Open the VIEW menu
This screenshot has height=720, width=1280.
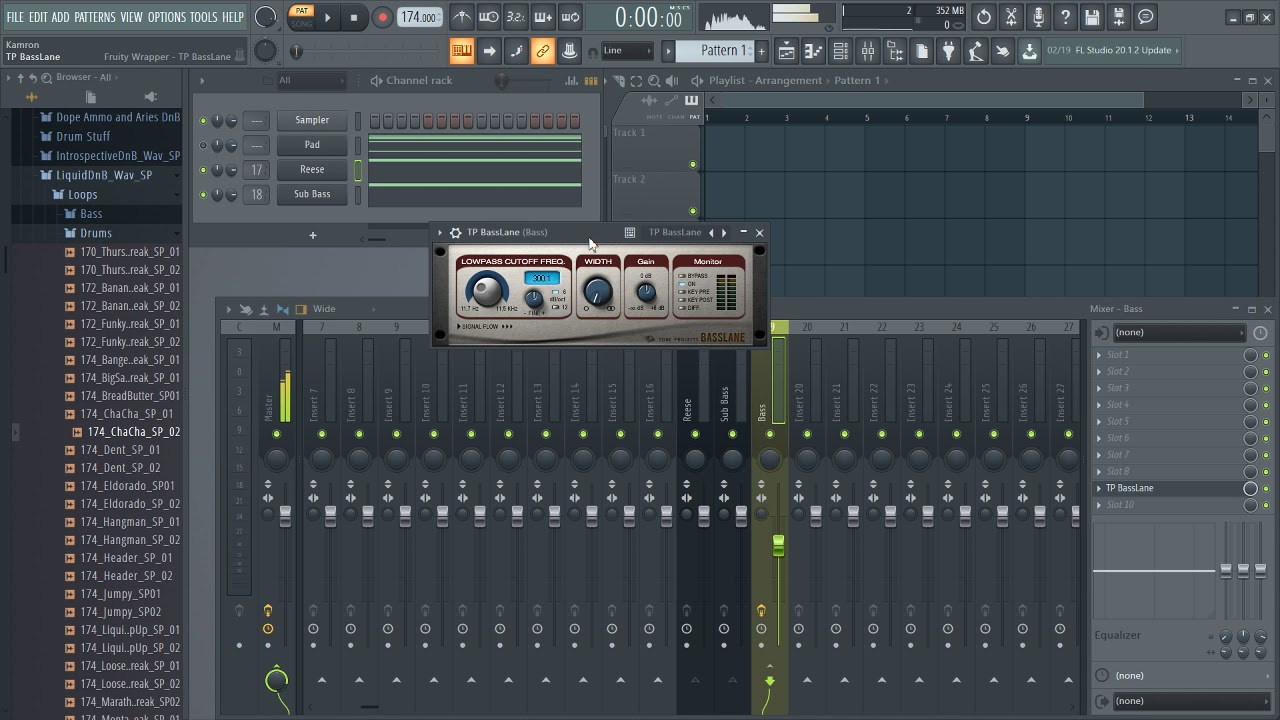[132, 17]
